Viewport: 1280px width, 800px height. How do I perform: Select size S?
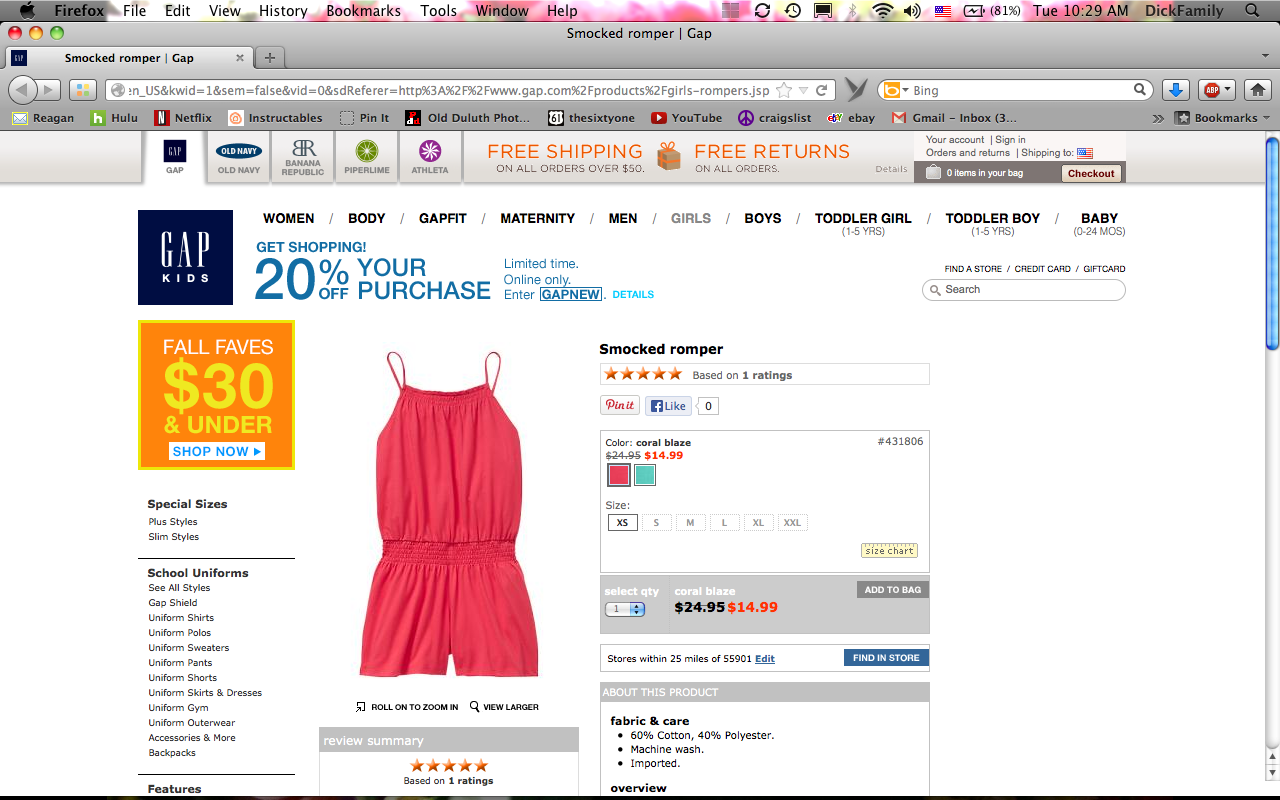[x=656, y=522]
